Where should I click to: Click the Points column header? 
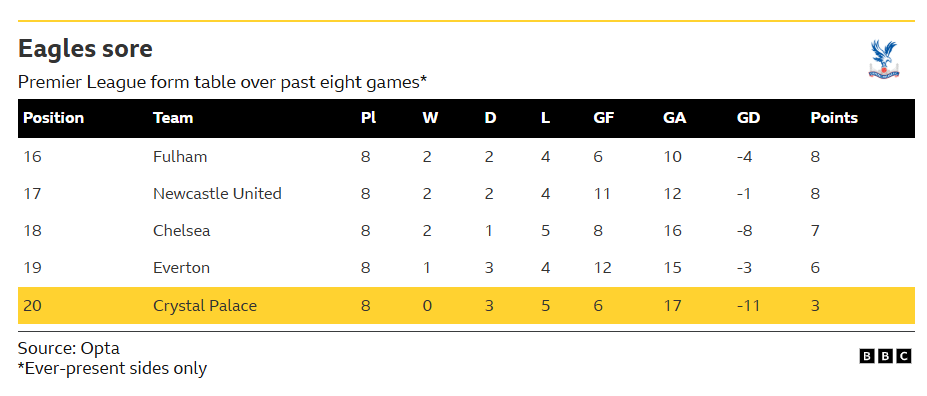point(834,118)
